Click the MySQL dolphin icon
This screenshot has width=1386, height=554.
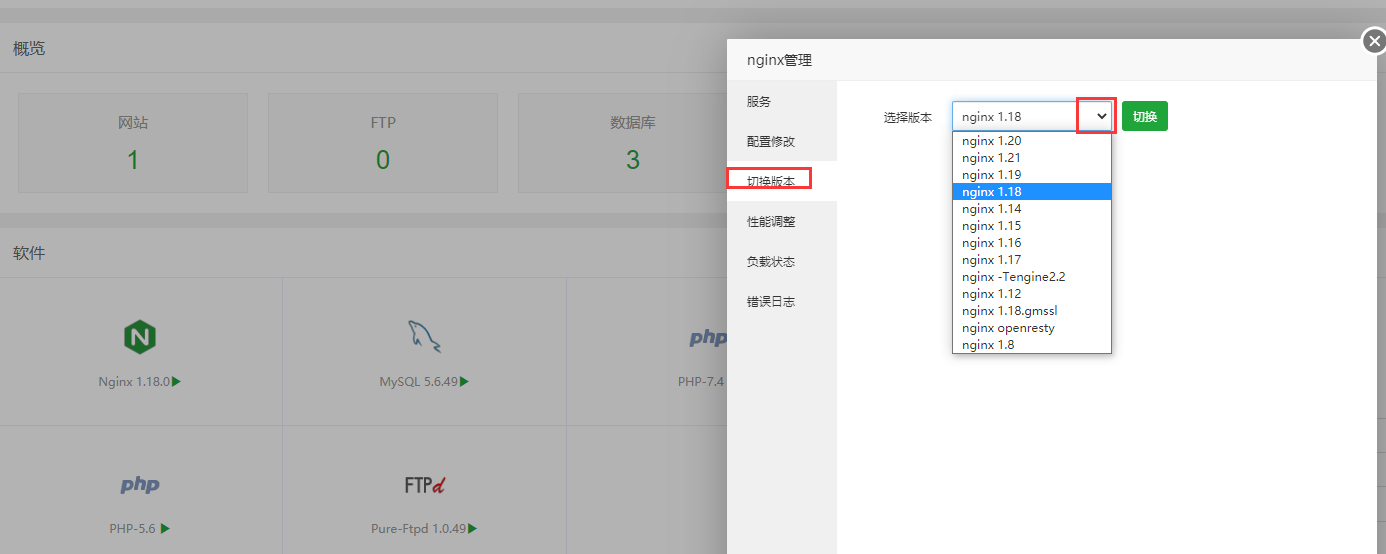[x=424, y=337]
